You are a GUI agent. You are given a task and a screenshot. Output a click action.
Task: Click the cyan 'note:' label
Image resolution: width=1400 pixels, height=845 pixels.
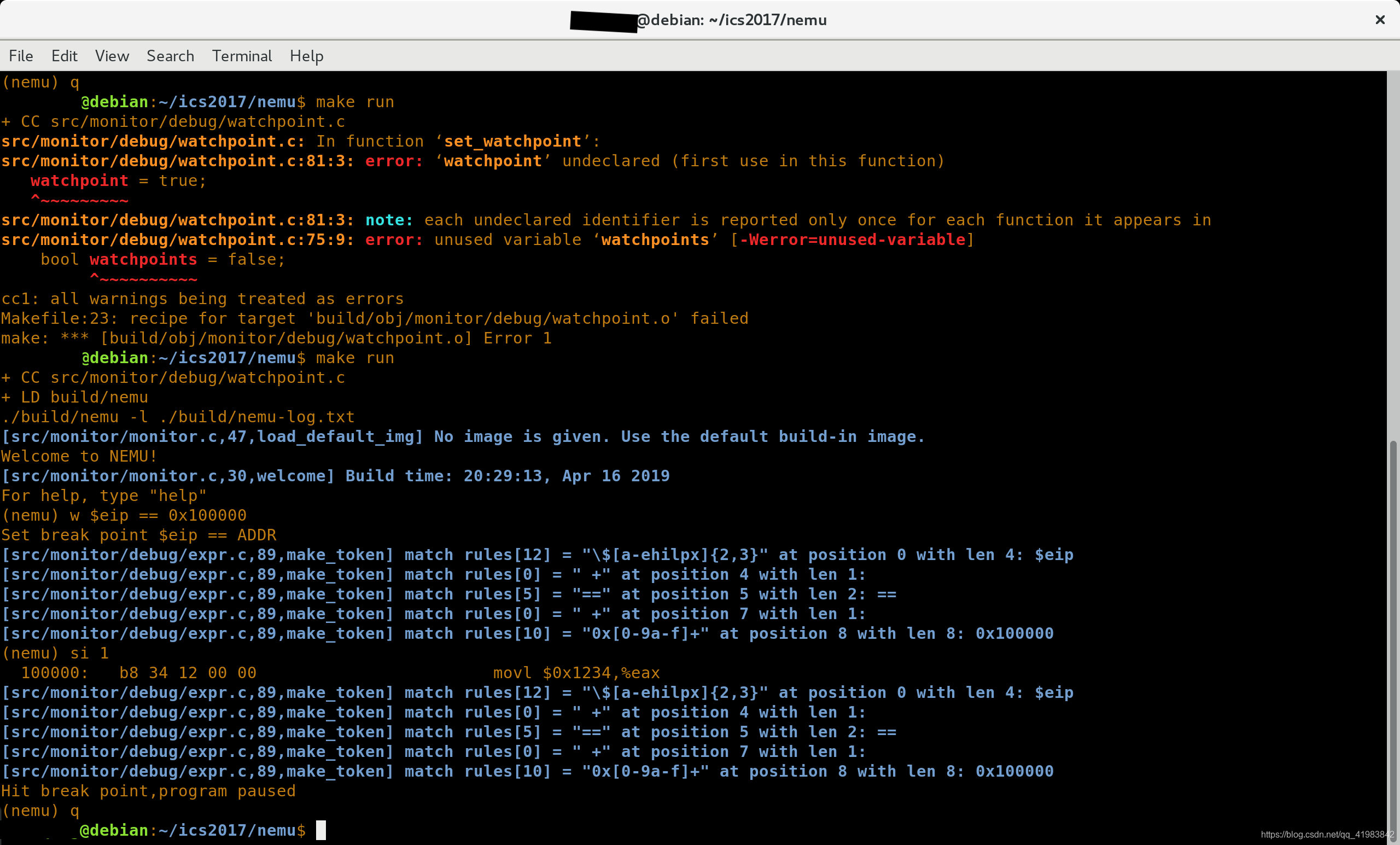[x=389, y=220]
